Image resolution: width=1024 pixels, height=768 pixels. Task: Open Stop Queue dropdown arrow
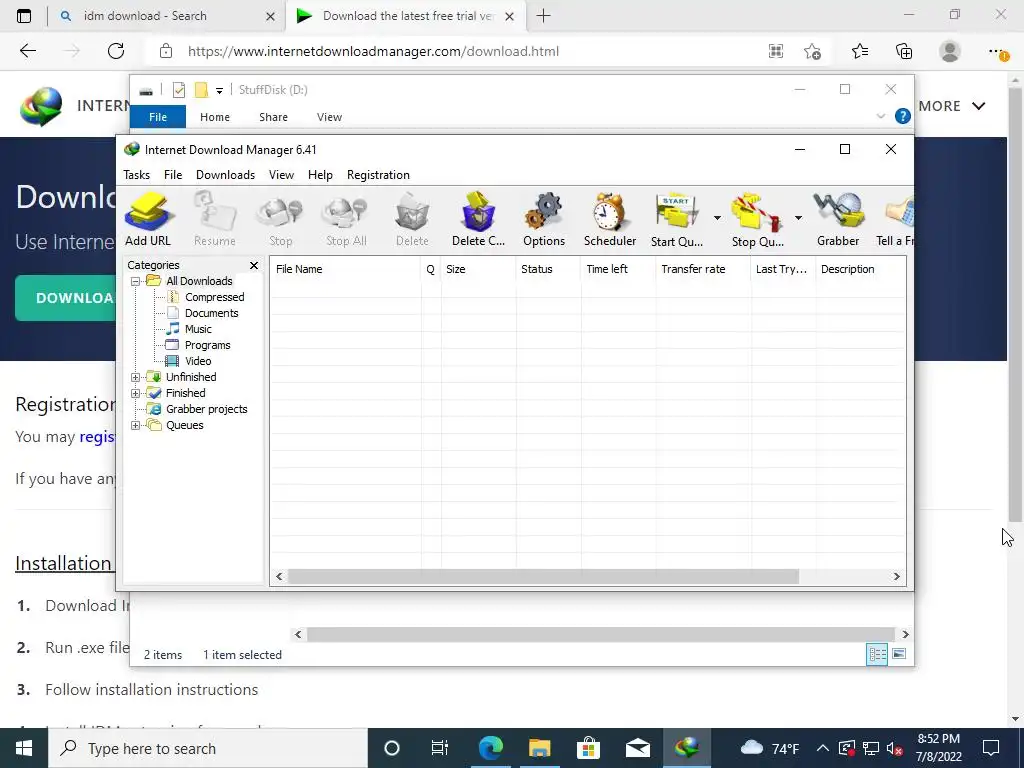point(798,218)
